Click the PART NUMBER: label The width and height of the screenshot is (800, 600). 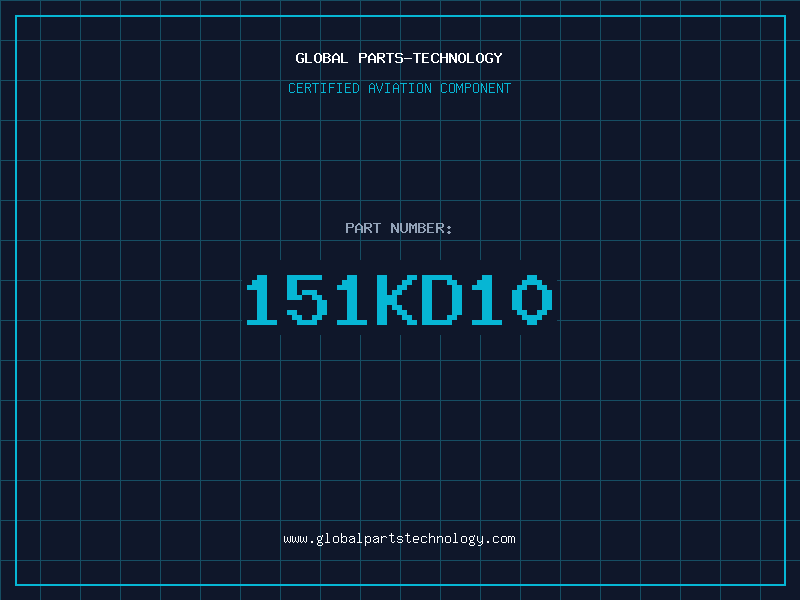(x=398, y=228)
